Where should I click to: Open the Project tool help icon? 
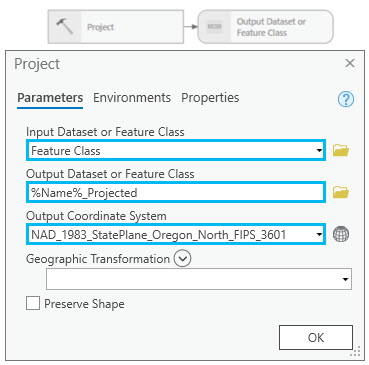(x=346, y=99)
